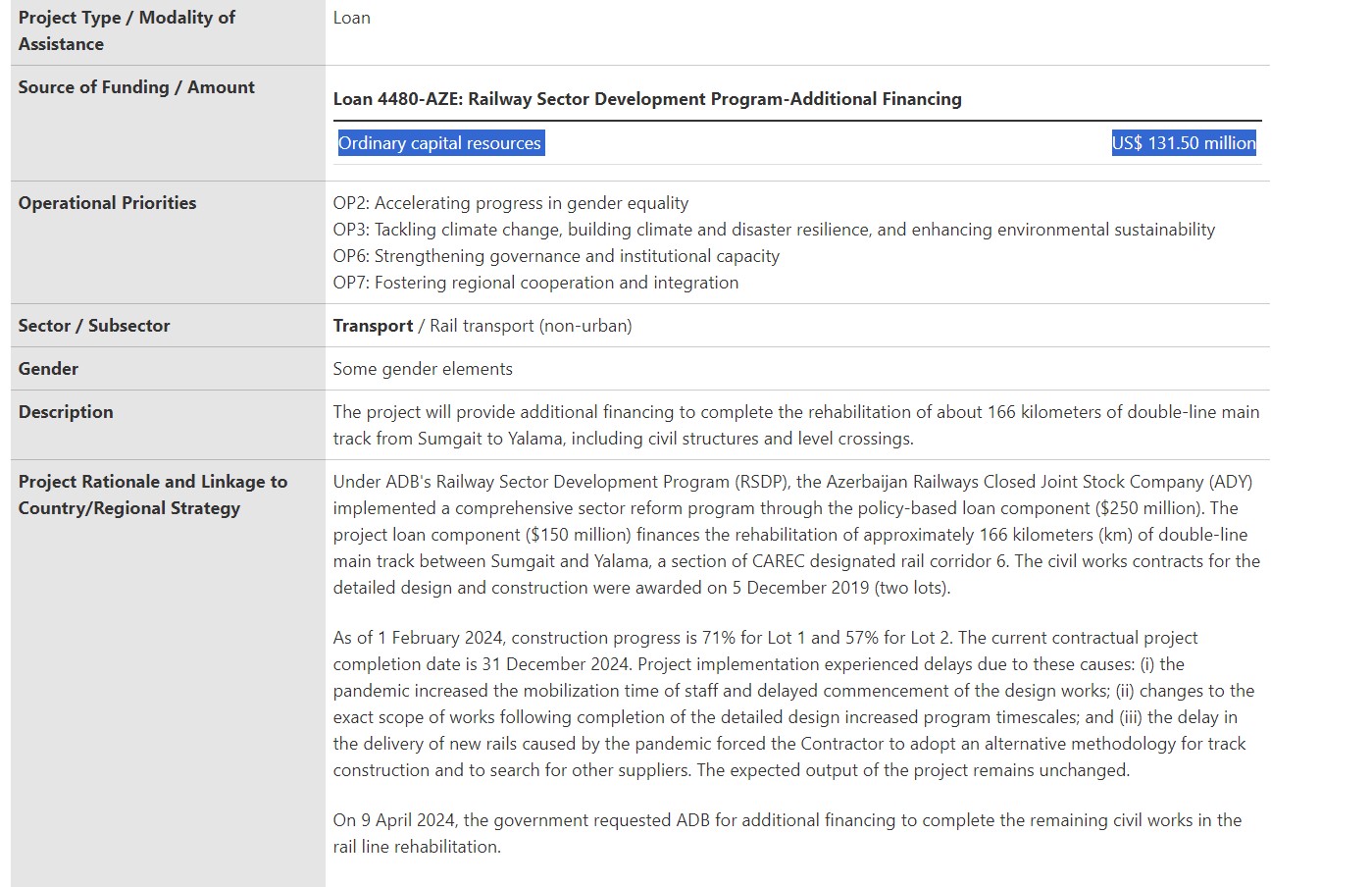Viewport: 1372px width, 887px height.
Task: Click the "Gender" row label
Action: click(x=48, y=369)
